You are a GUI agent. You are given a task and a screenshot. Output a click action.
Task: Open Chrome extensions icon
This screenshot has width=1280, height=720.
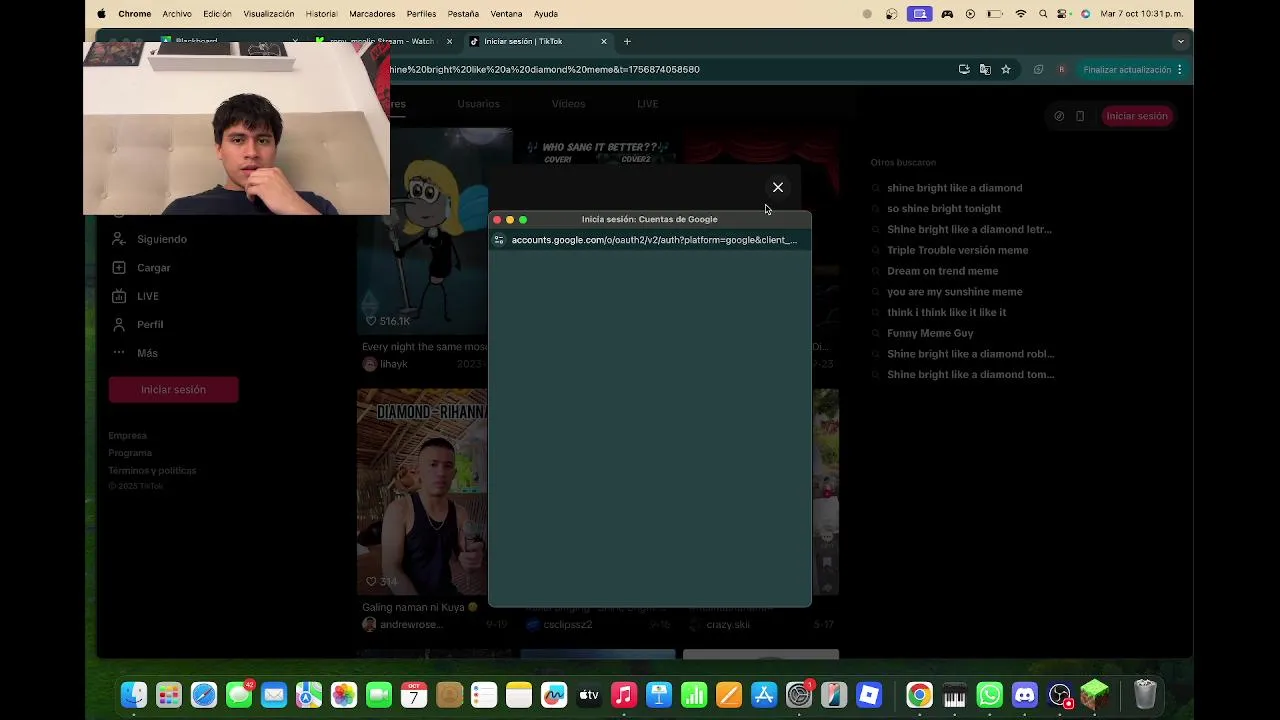1038,70
